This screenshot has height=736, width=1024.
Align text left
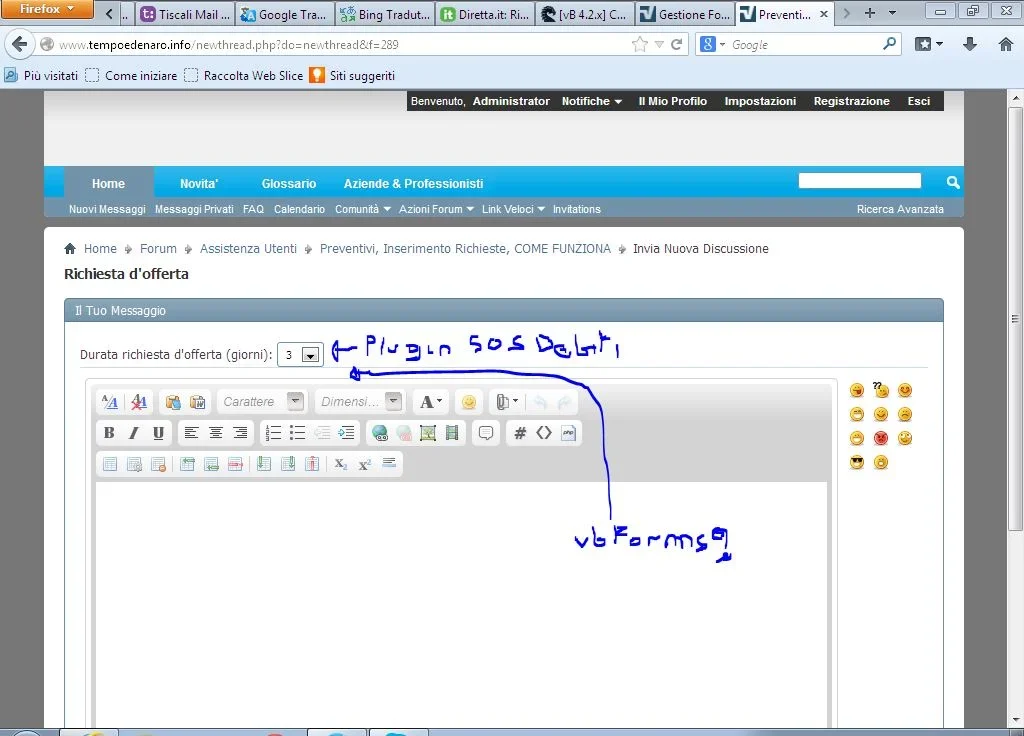(191, 432)
